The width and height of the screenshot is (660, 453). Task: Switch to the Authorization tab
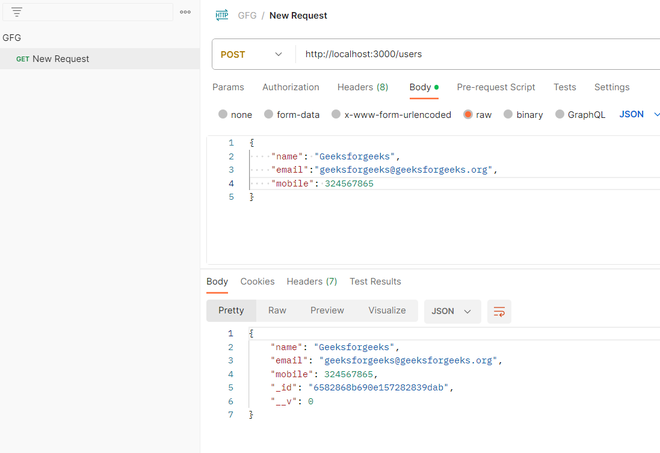point(290,87)
